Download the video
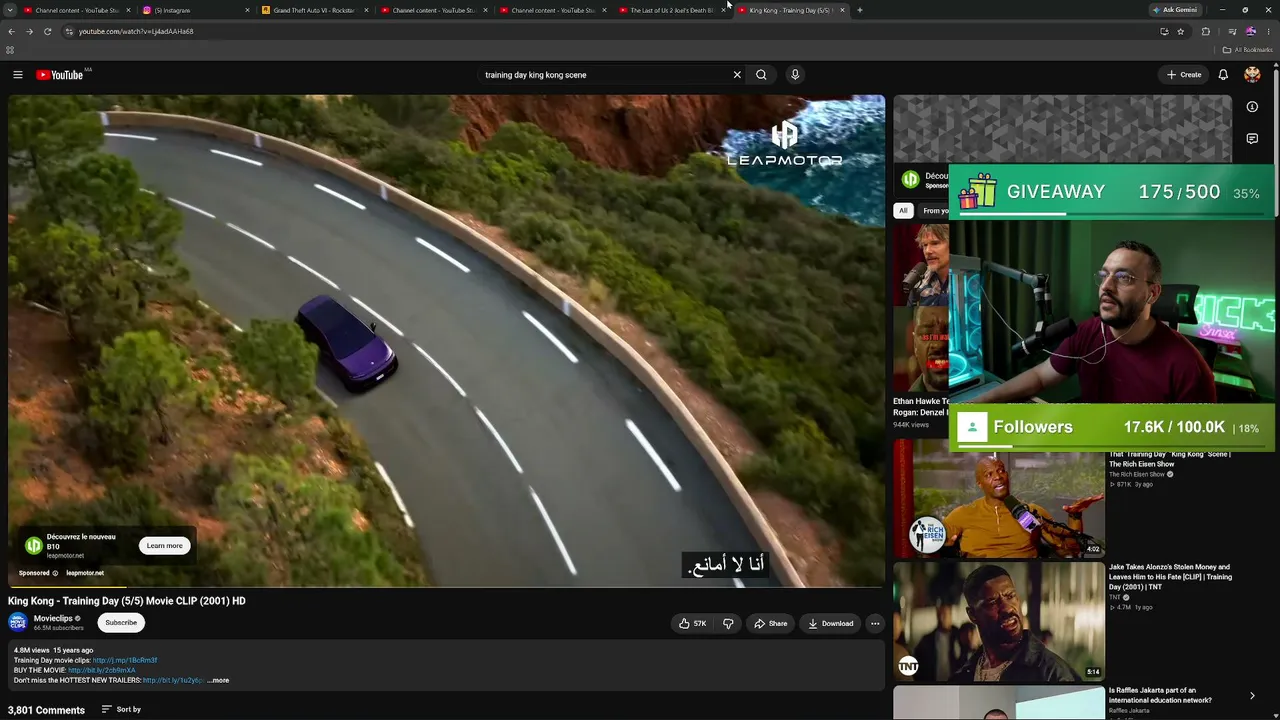 831,623
